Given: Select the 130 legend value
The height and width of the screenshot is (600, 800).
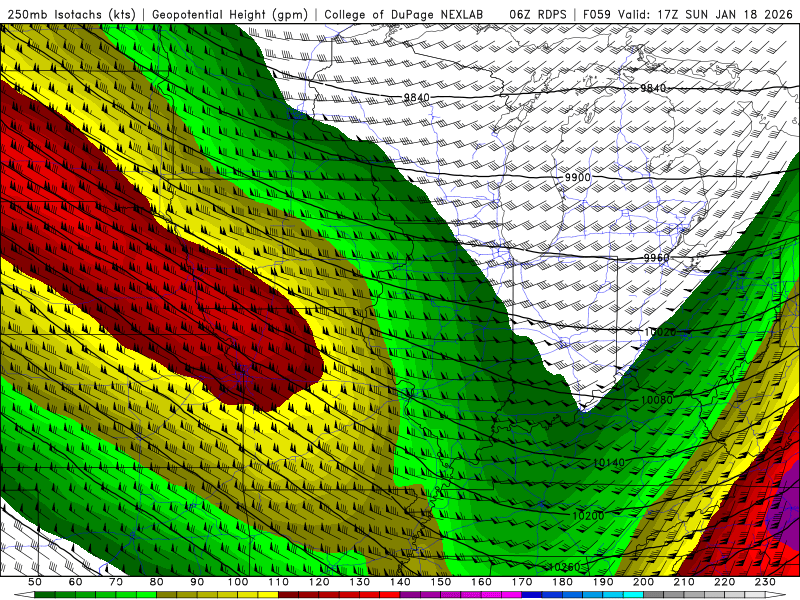Looking at the screenshot, I should coord(360,582).
